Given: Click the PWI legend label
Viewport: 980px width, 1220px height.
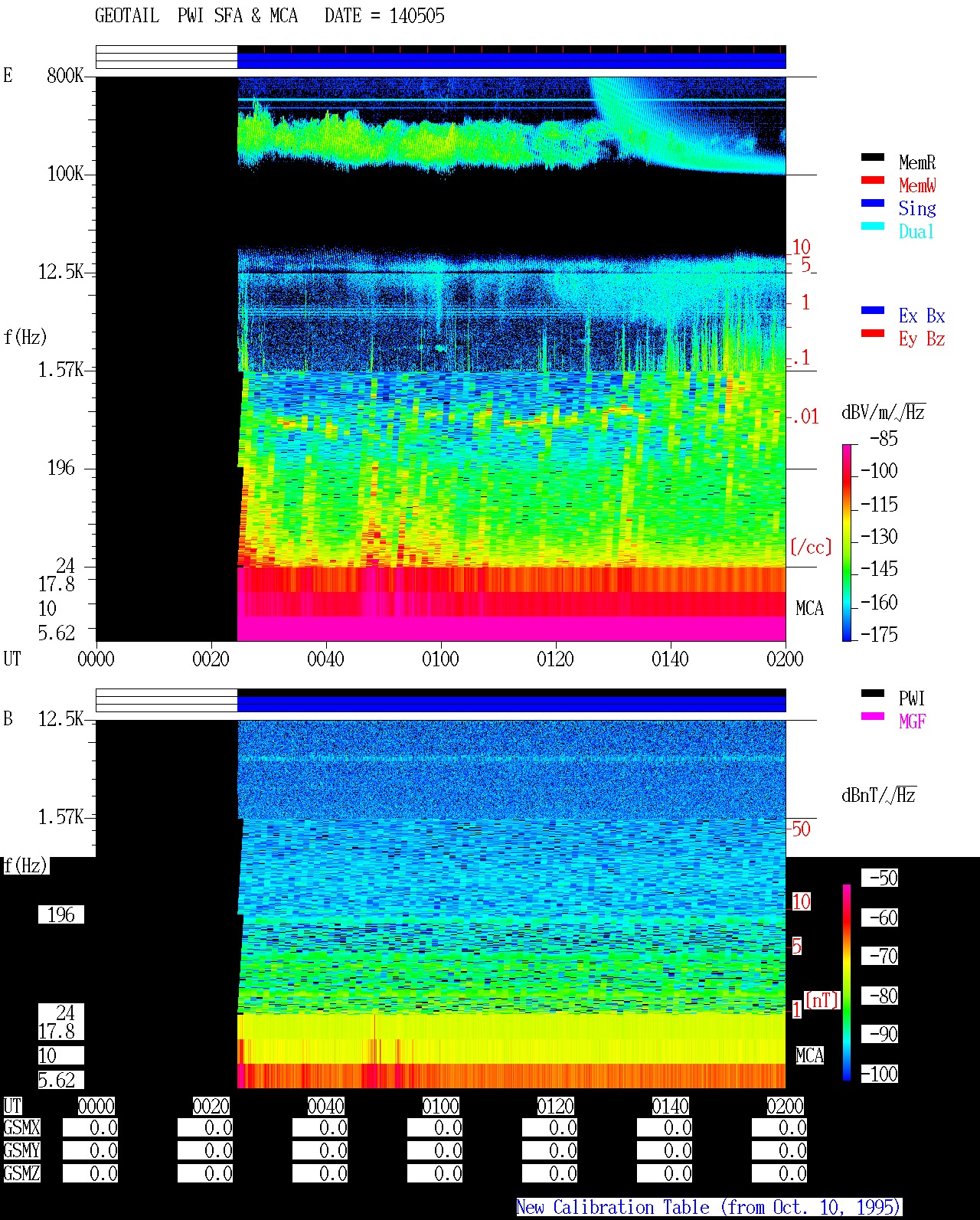Looking at the screenshot, I should pyautogui.click(x=912, y=698).
